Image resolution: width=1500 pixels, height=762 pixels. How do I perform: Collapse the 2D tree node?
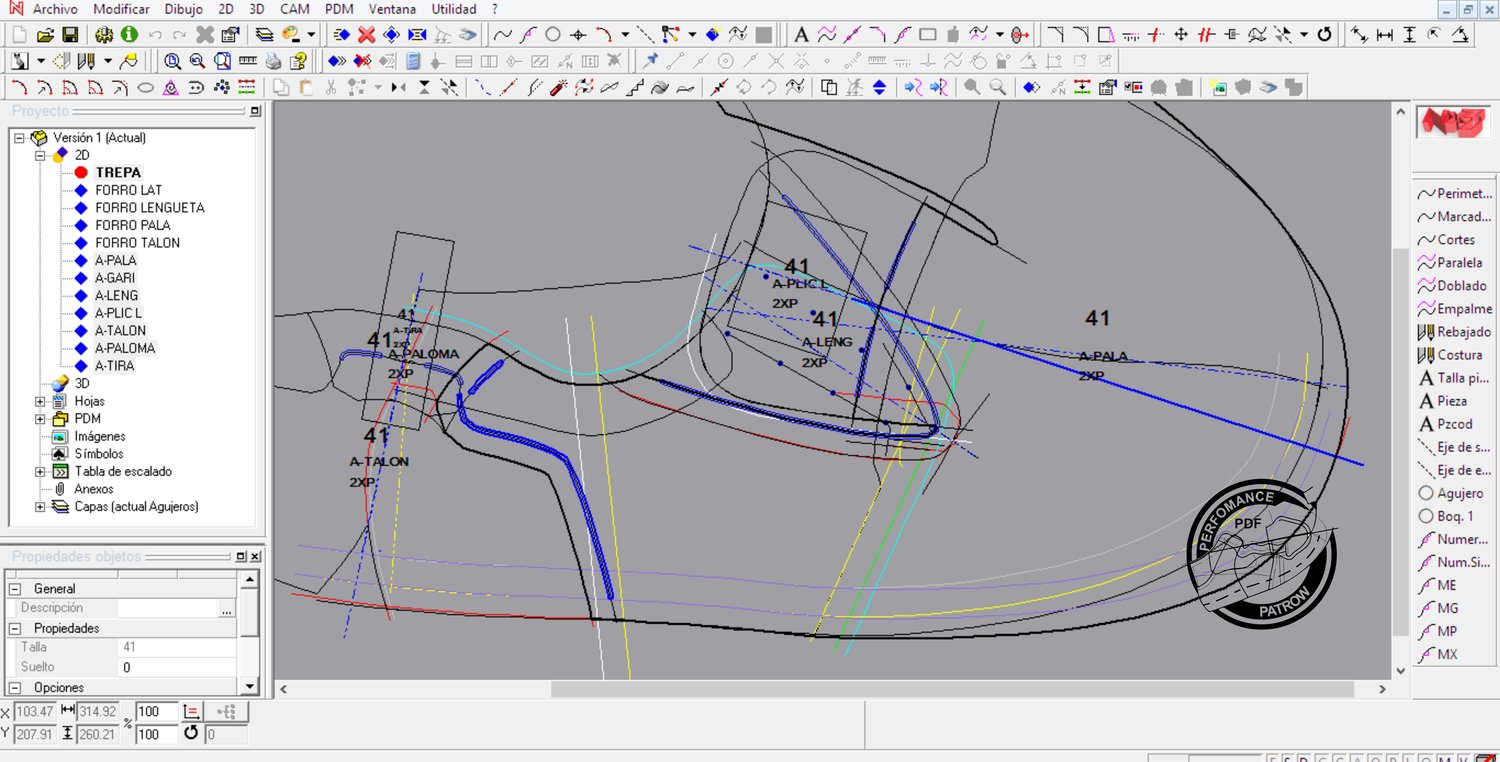point(41,155)
